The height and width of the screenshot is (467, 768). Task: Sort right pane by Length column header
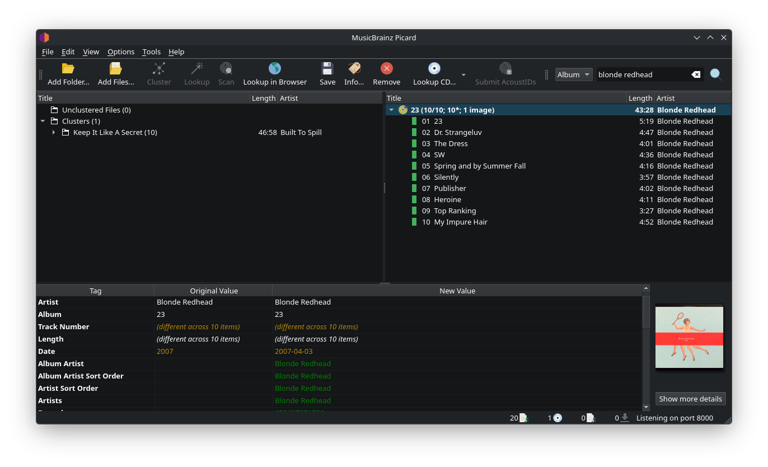coord(640,98)
